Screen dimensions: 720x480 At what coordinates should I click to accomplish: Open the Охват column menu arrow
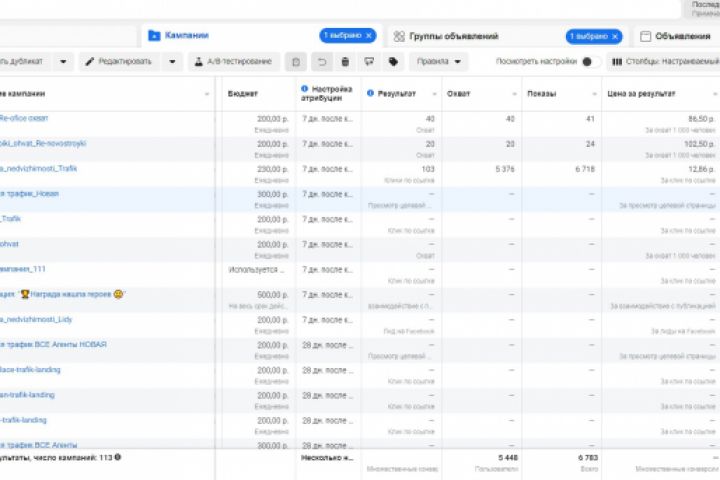[x=514, y=94]
